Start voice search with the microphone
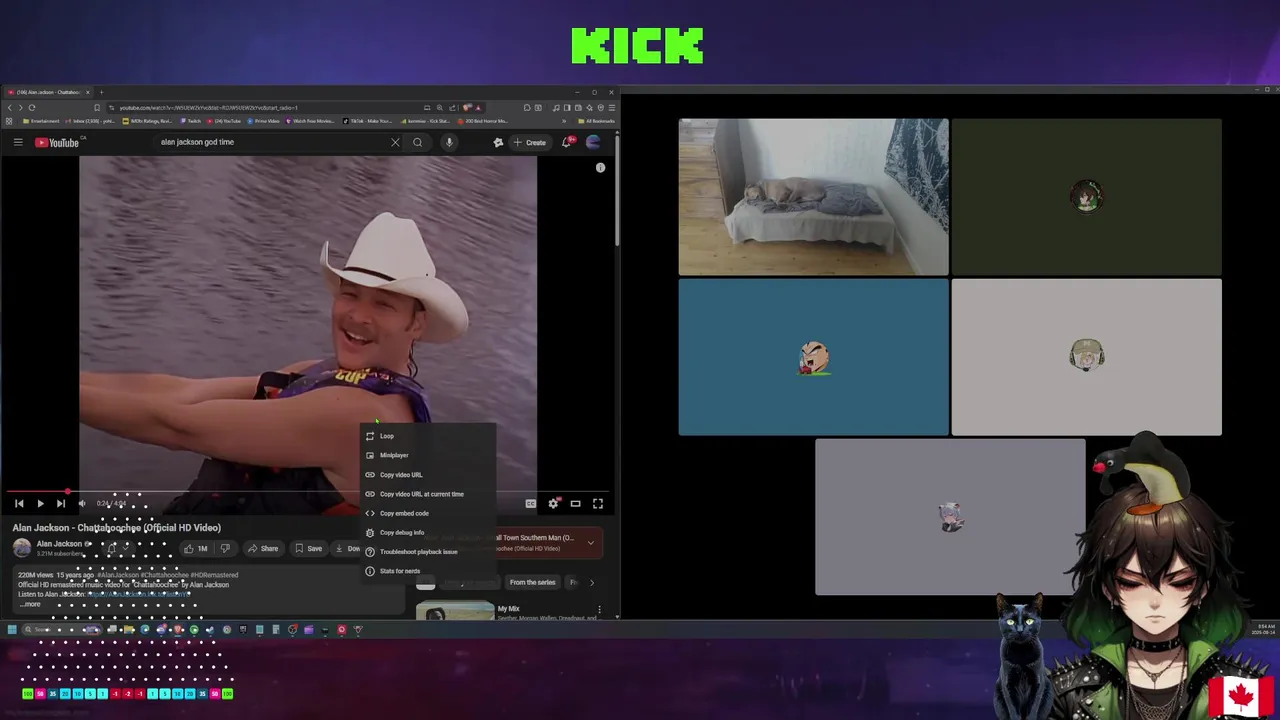The width and height of the screenshot is (1280, 720). (x=449, y=142)
